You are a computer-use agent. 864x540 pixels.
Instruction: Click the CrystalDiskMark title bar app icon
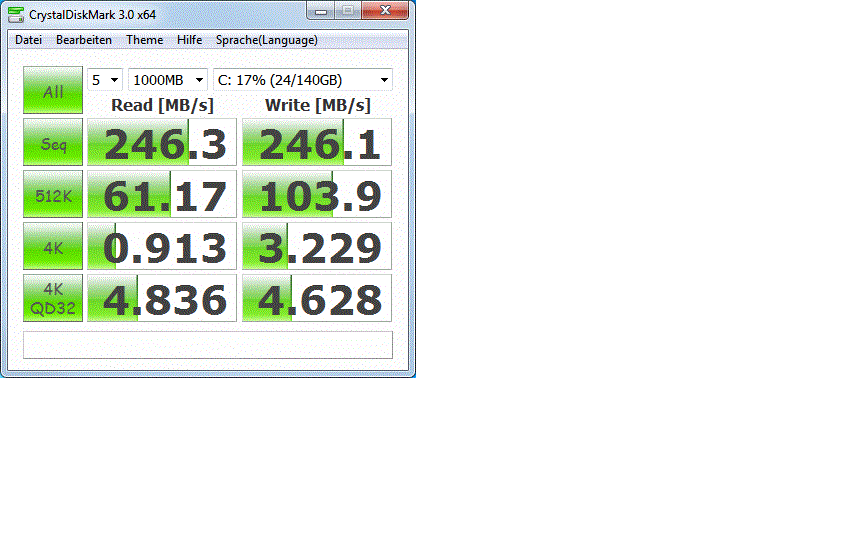15,14
